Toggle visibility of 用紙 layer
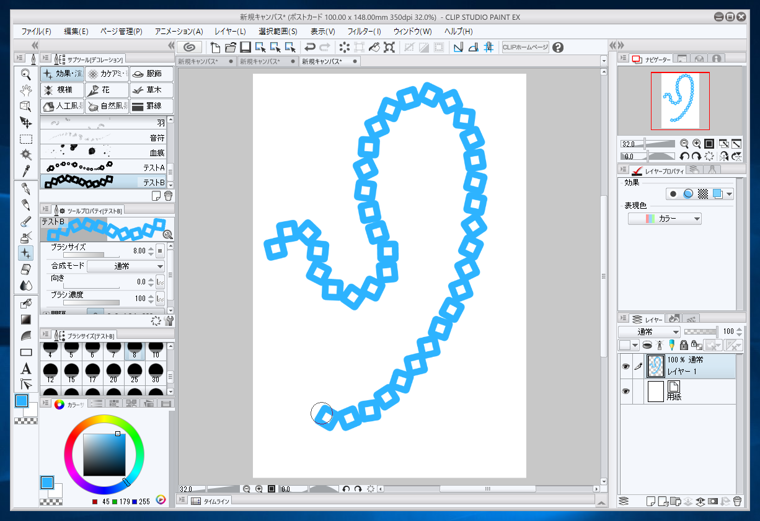Viewport: 760px width, 521px height. tap(626, 391)
